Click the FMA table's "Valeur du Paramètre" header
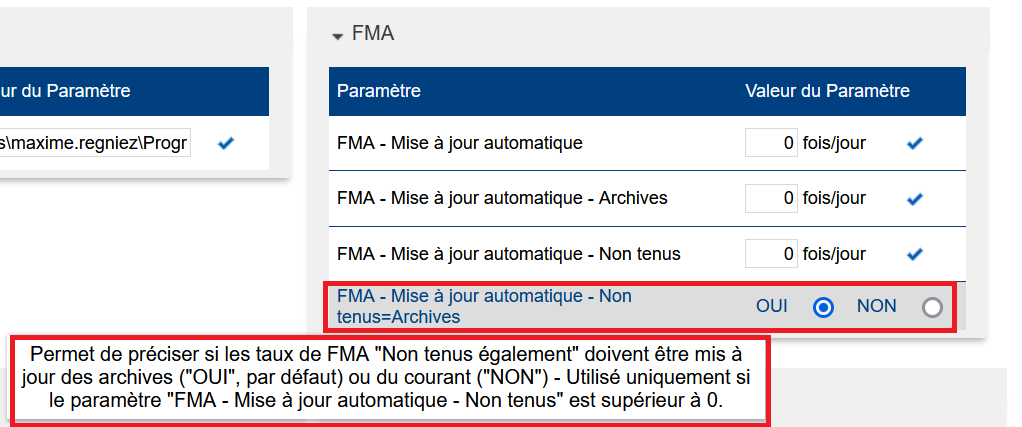1022x427 pixels. point(827,91)
